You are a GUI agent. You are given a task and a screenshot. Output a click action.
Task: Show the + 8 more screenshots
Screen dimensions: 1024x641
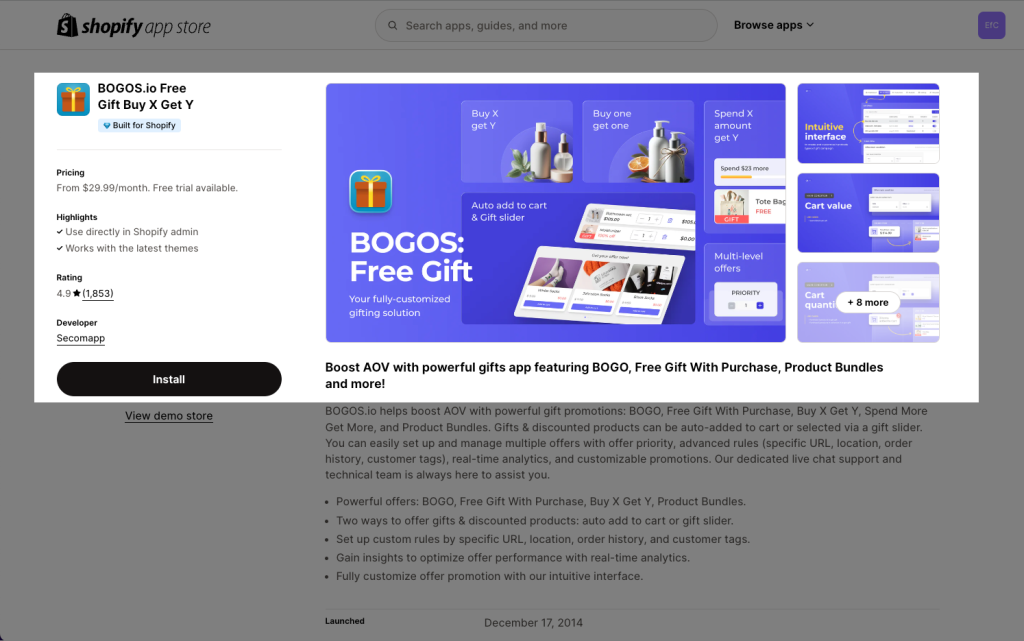pyautogui.click(x=868, y=302)
